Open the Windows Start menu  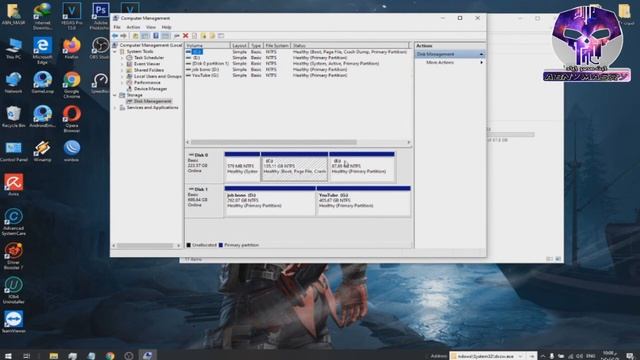click(8, 356)
